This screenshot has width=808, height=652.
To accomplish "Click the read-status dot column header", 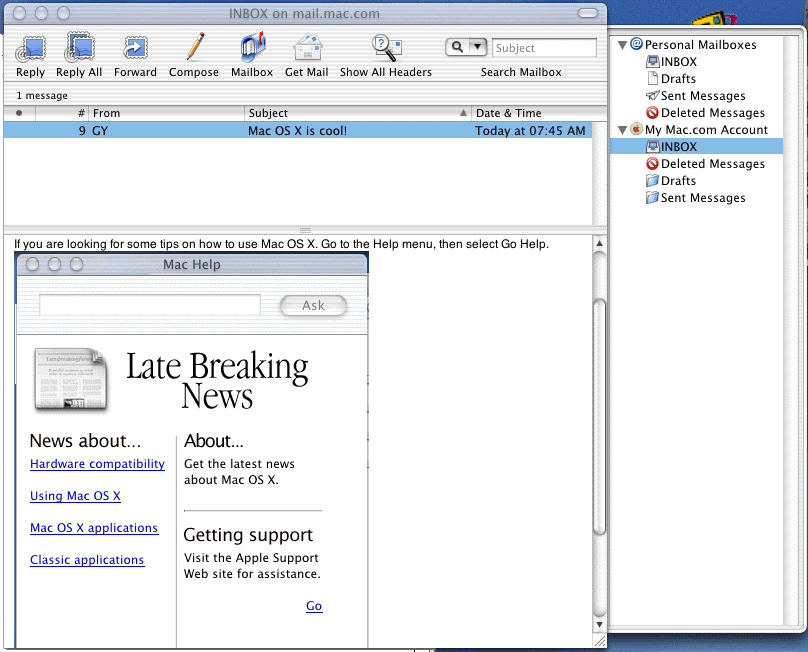I will coord(19,113).
